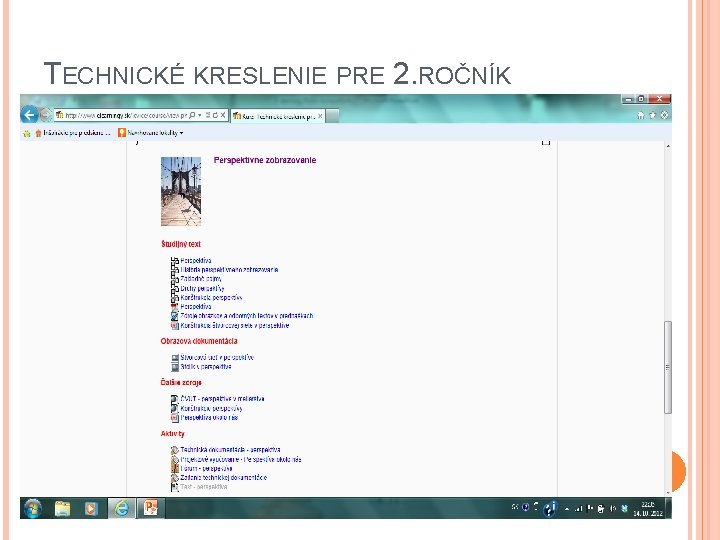Open the browser Tools gear icon
This screenshot has width=720, height=540.
(664, 115)
